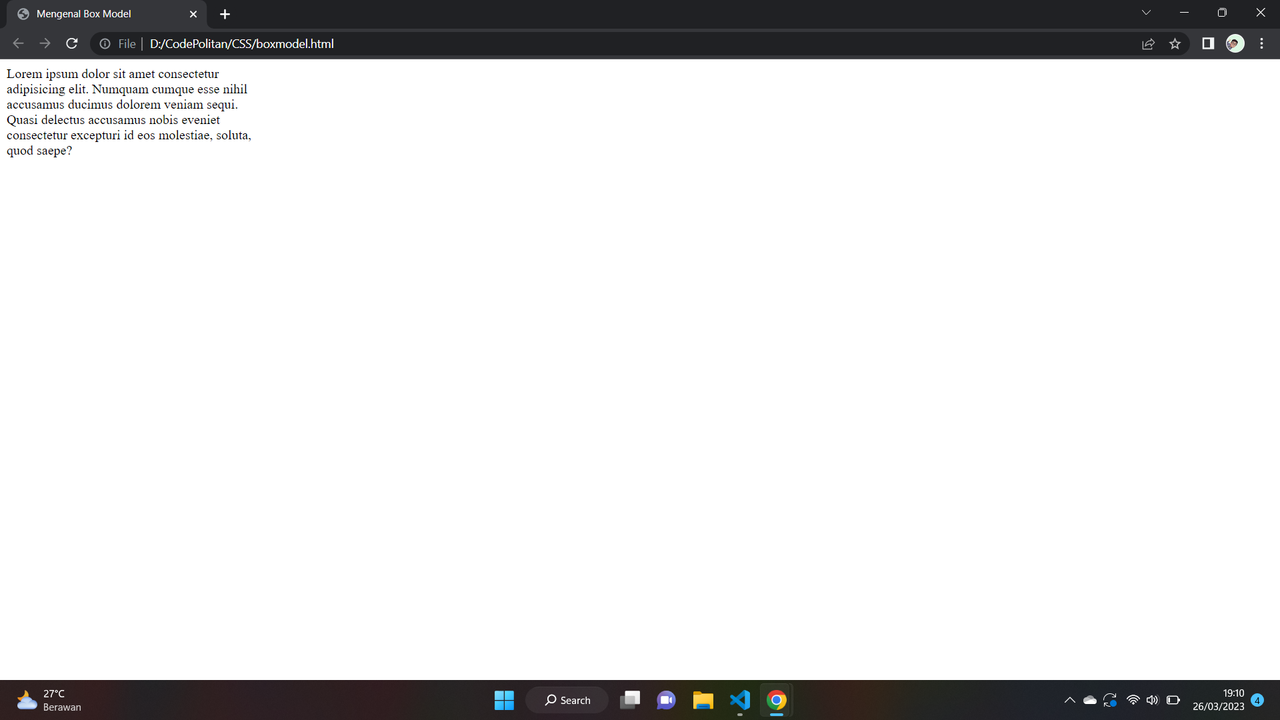This screenshot has height=720, width=1280.
Task: Toggle the Chrome side panel
Action: point(1207,43)
